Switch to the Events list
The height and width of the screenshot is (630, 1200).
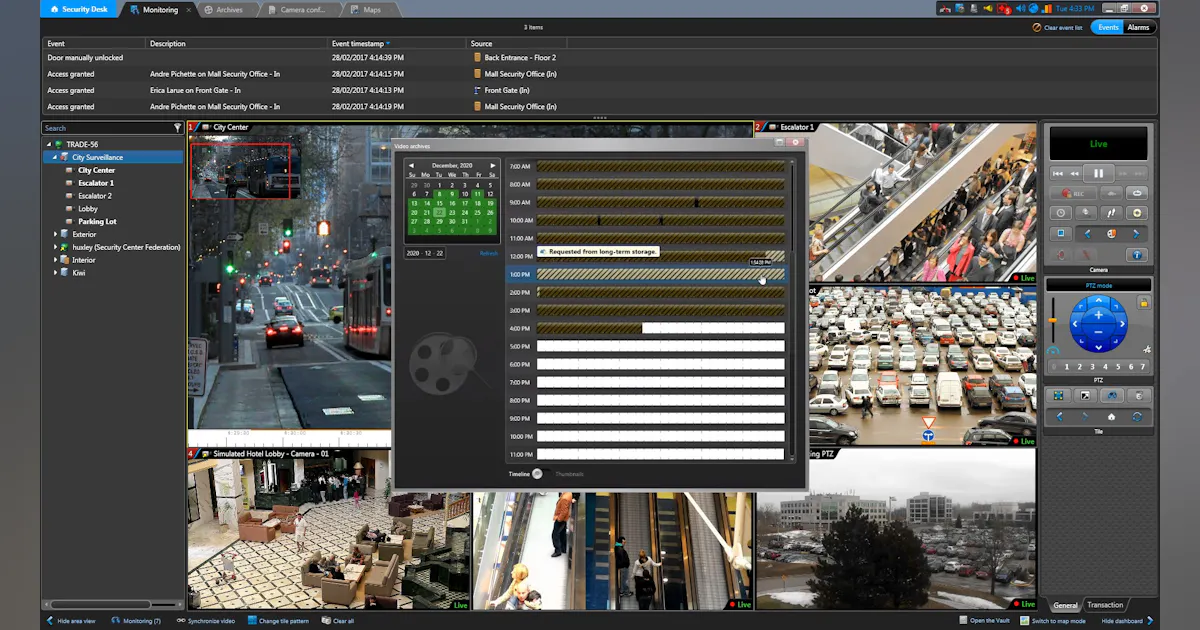point(1108,28)
